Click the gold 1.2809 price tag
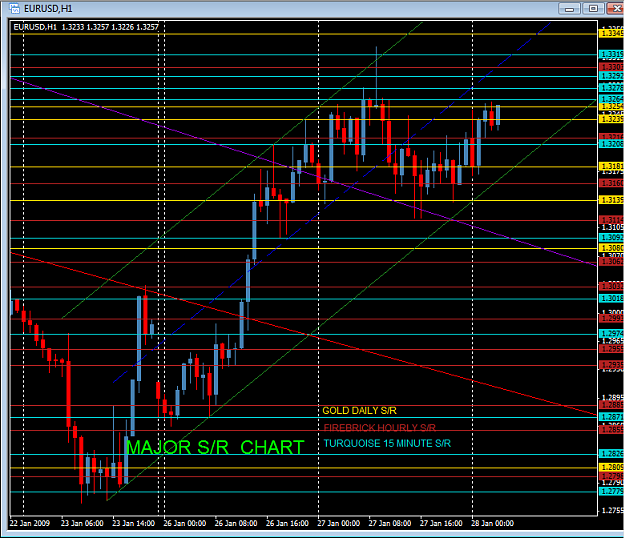The image size is (625, 538). coord(611,467)
